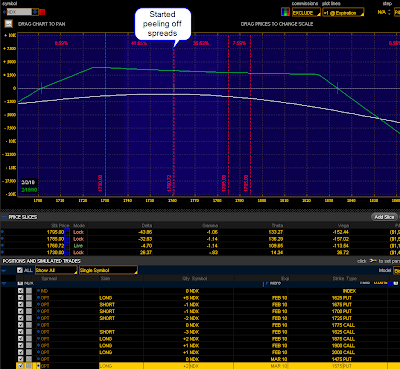Screen dimensions: 400x369
Task: Sort price slices by Theta column header
Action: (x=277, y=226)
